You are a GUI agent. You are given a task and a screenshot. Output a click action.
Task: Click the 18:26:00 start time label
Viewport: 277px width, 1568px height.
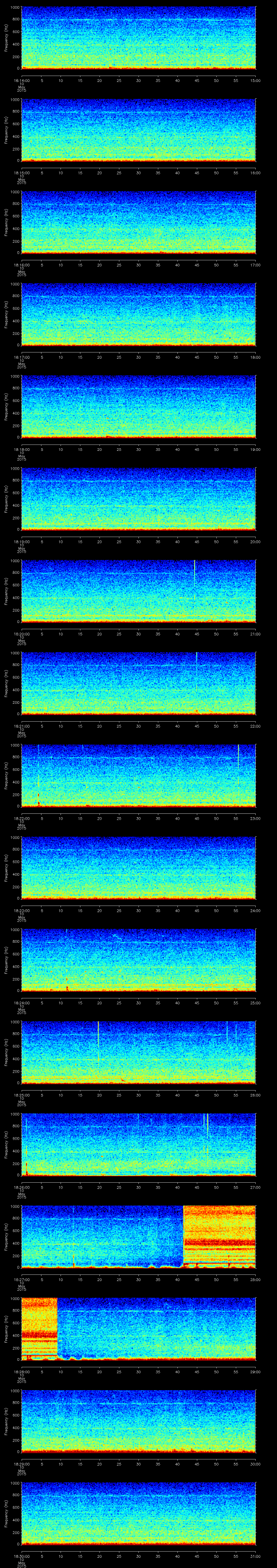[21, 1187]
